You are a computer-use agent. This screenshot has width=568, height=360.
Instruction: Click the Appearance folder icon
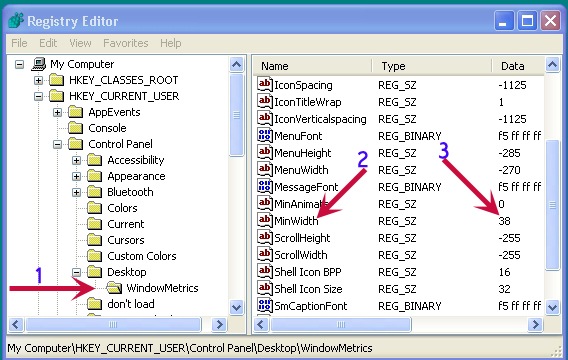[x=95, y=176]
